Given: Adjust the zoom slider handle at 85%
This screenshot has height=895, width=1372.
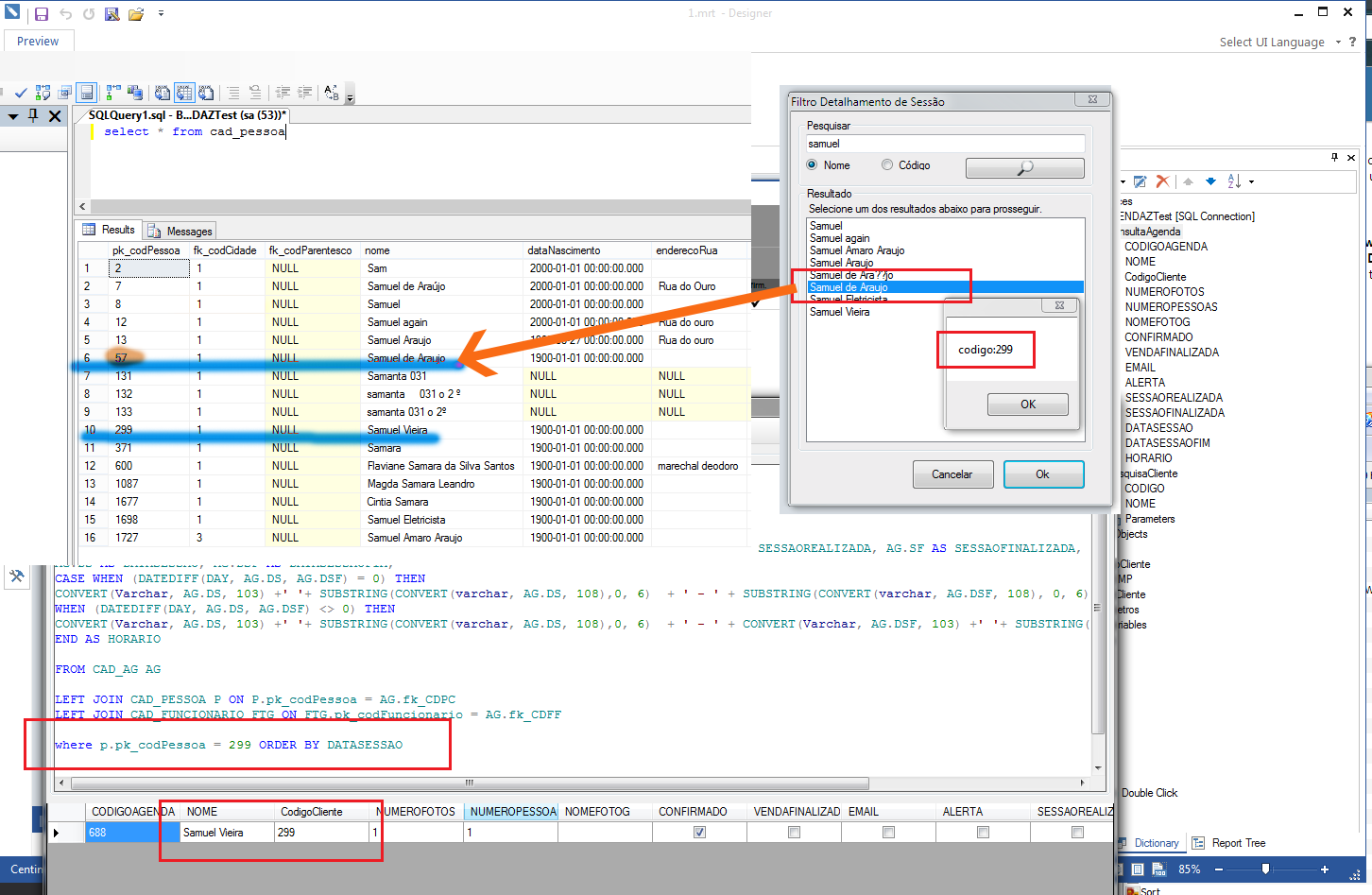Looking at the screenshot, I should tap(1266, 869).
